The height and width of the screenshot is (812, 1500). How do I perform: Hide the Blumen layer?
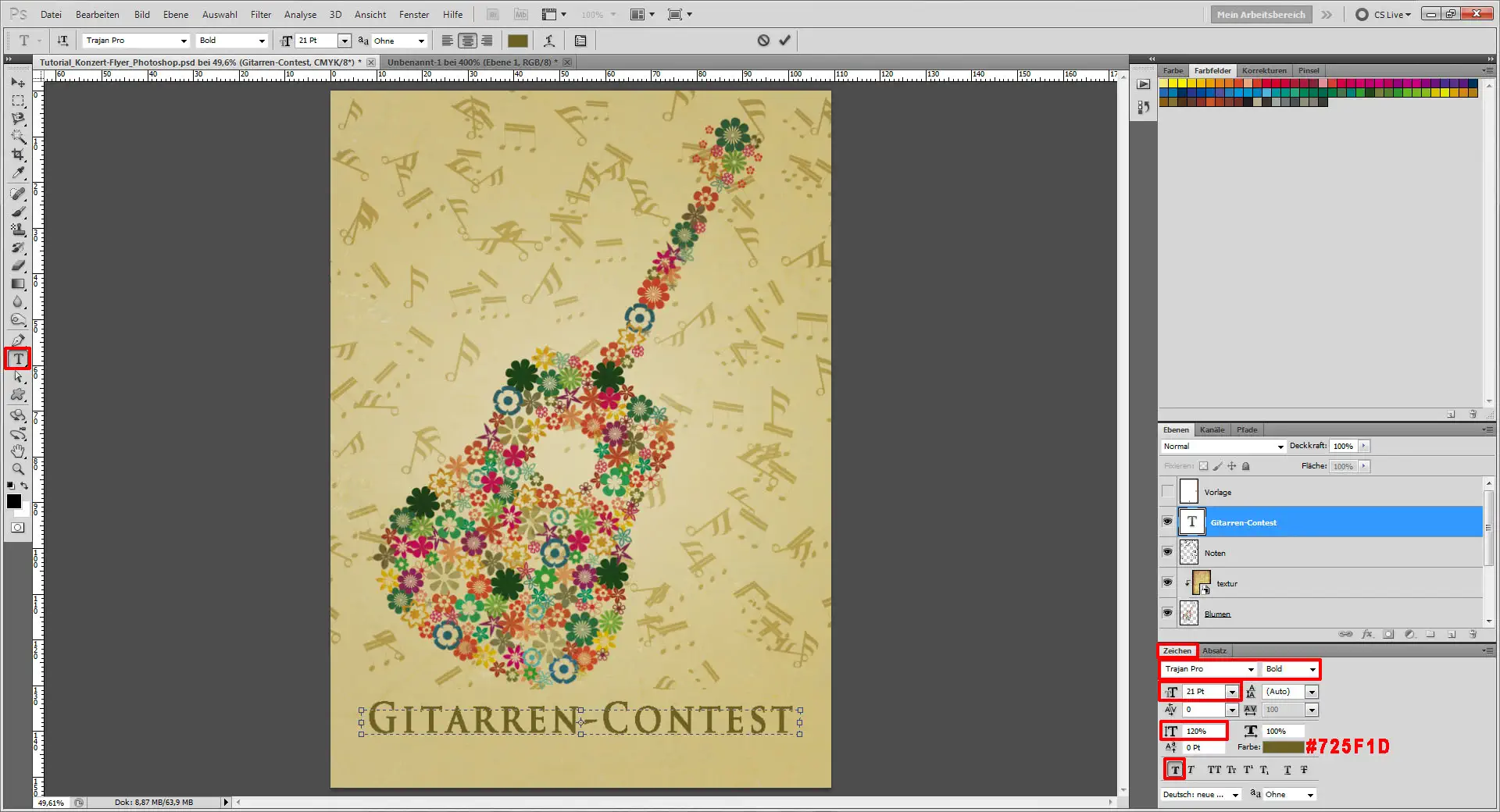(1167, 613)
